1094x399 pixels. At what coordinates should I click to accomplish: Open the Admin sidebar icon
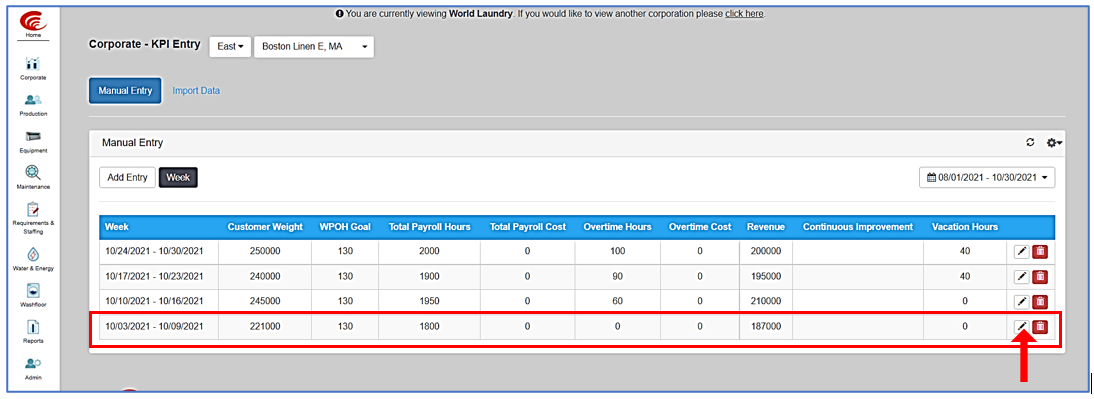click(x=33, y=368)
